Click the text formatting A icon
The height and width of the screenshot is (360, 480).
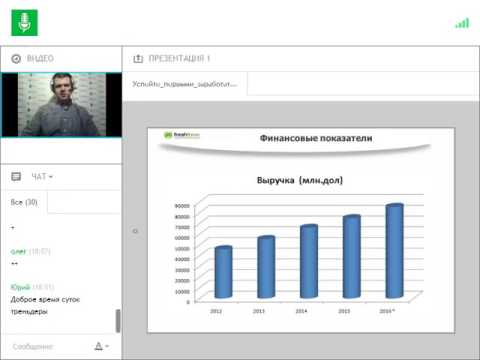click(x=98, y=346)
